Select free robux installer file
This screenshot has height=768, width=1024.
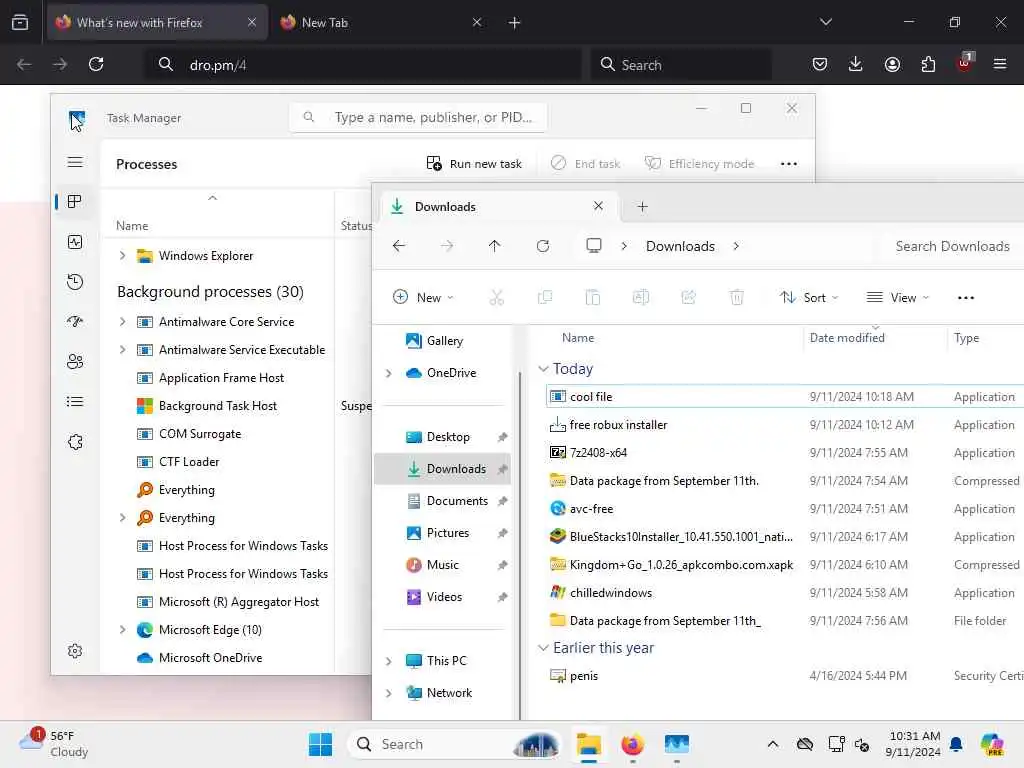tap(784, 424)
